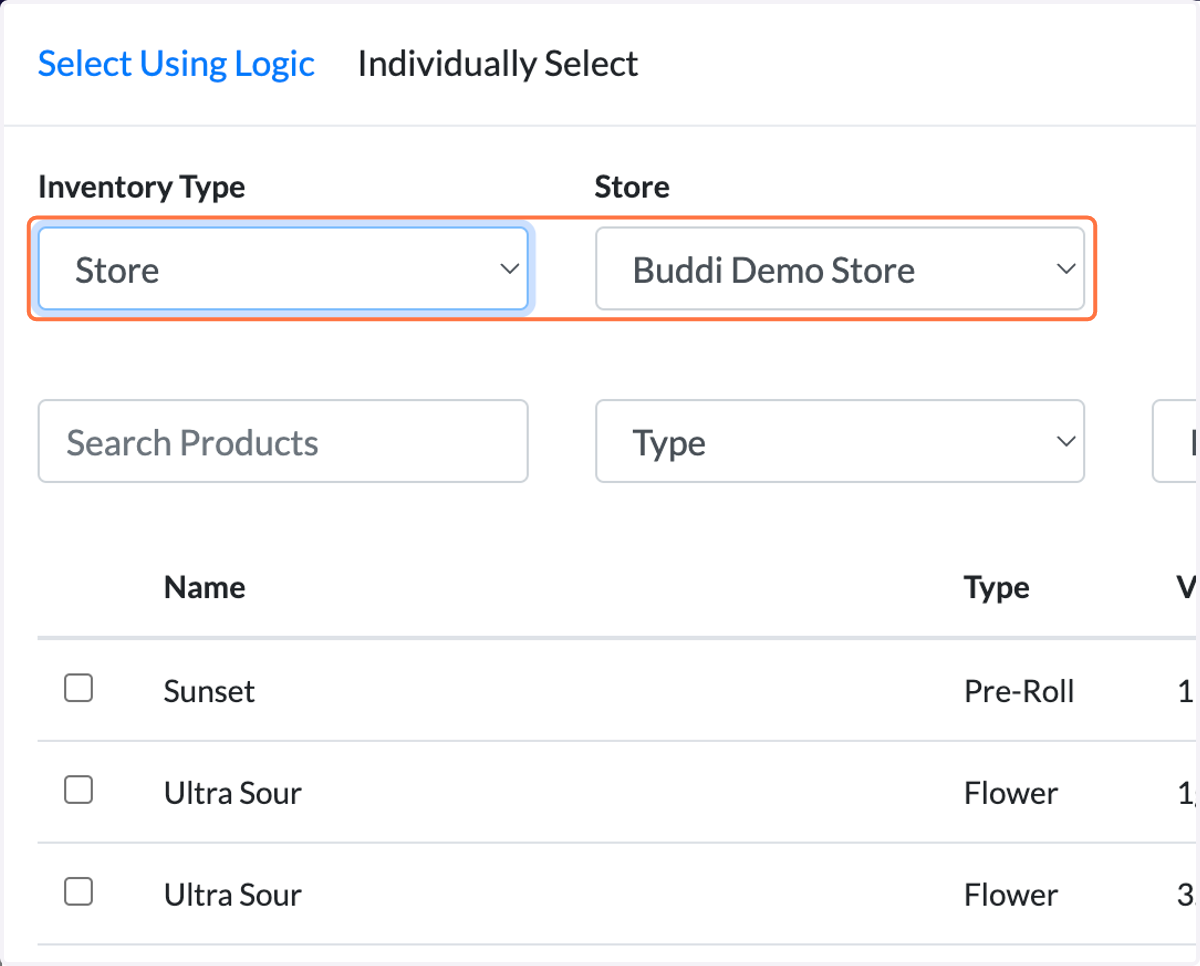
Task: Open the Type filter dropdown
Action: 840,442
